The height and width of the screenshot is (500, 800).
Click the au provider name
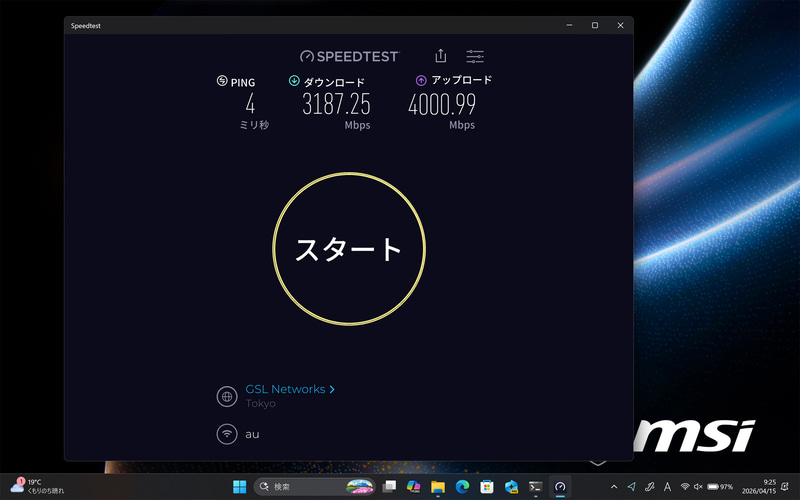[x=252, y=435]
